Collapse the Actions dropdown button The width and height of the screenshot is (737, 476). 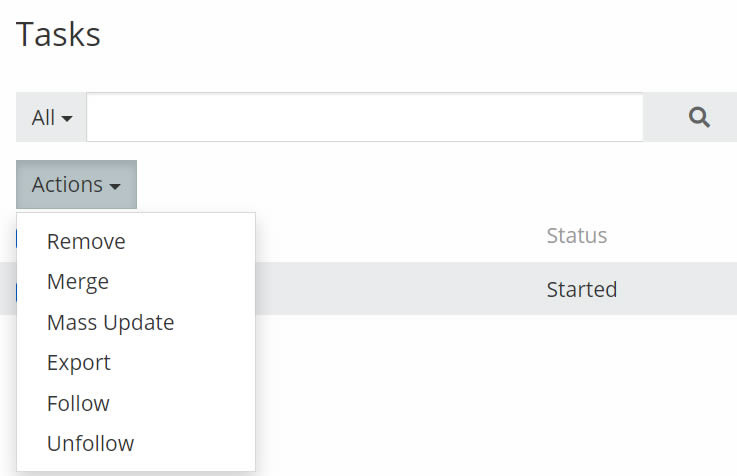click(x=76, y=185)
